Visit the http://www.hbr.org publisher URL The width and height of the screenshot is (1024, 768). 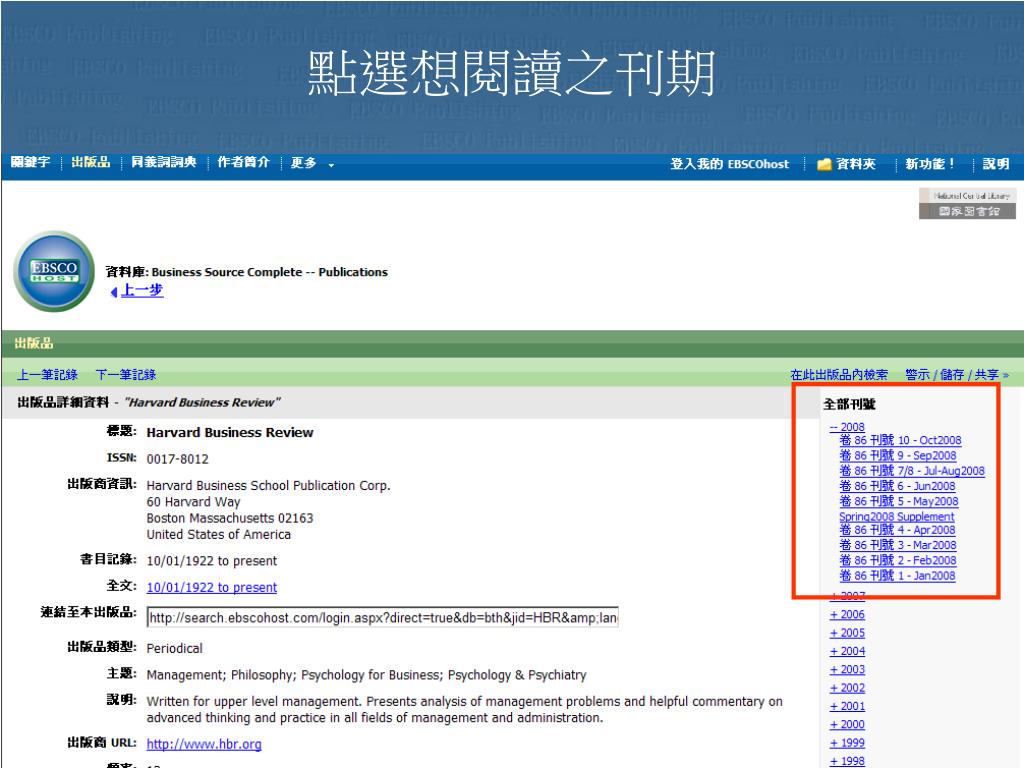(x=204, y=744)
